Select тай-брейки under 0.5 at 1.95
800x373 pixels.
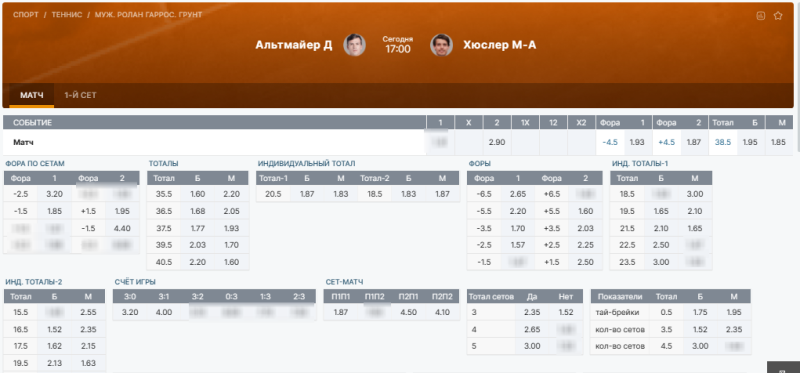[734, 312]
